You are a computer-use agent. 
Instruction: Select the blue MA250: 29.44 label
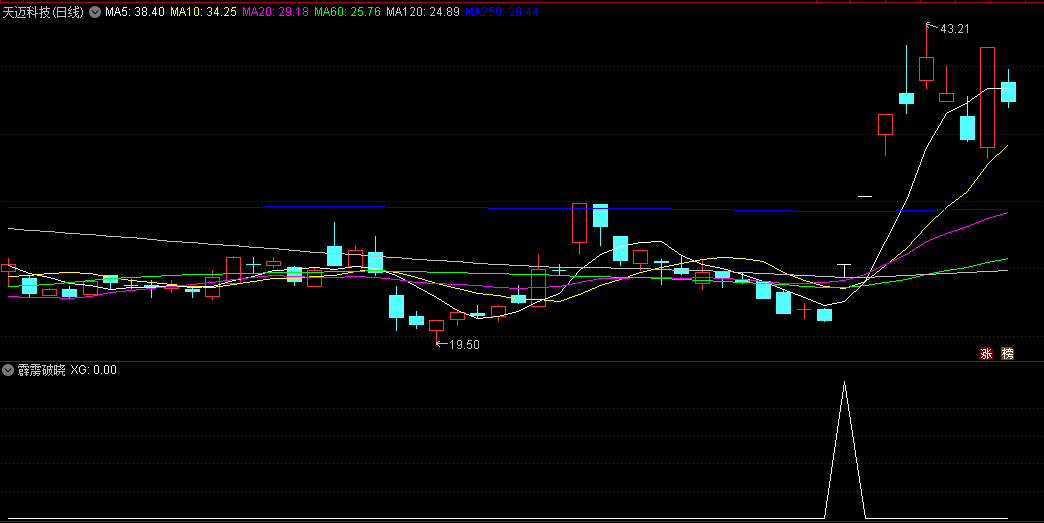coord(501,12)
